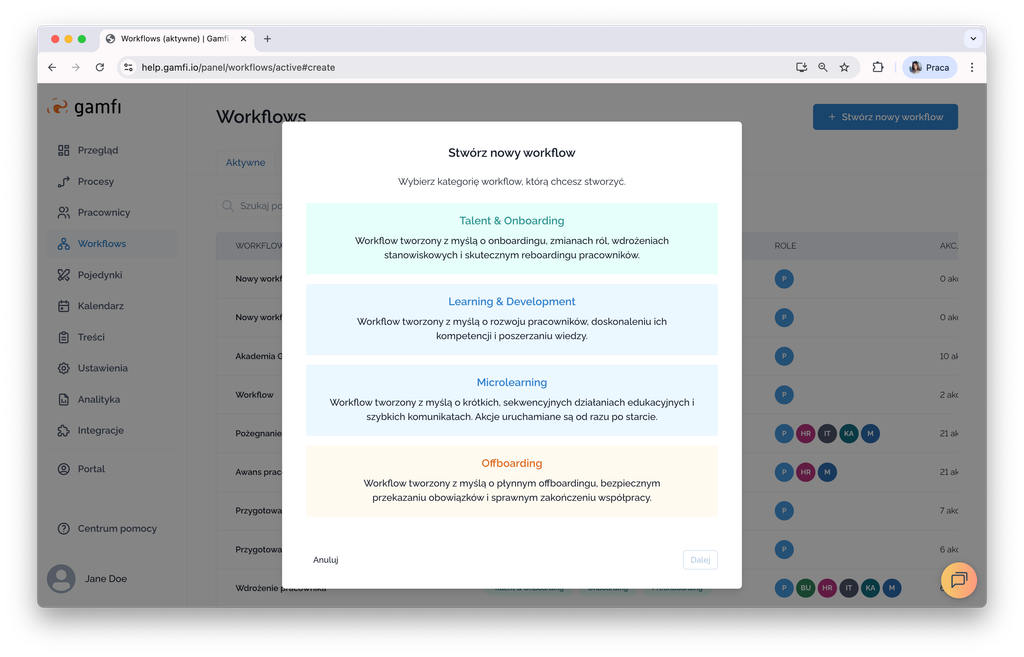1024x657 pixels.
Task: Click the Procesy icon in sidebar
Action: click(x=64, y=182)
